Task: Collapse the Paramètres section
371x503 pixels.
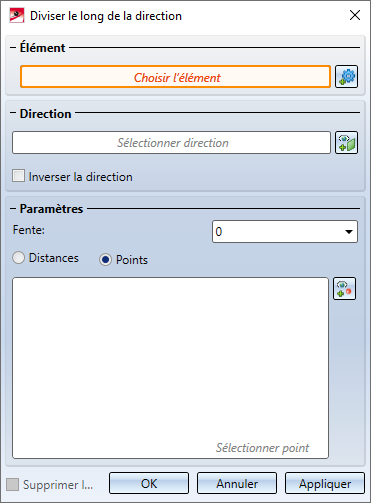Action: (x=13, y=209)
